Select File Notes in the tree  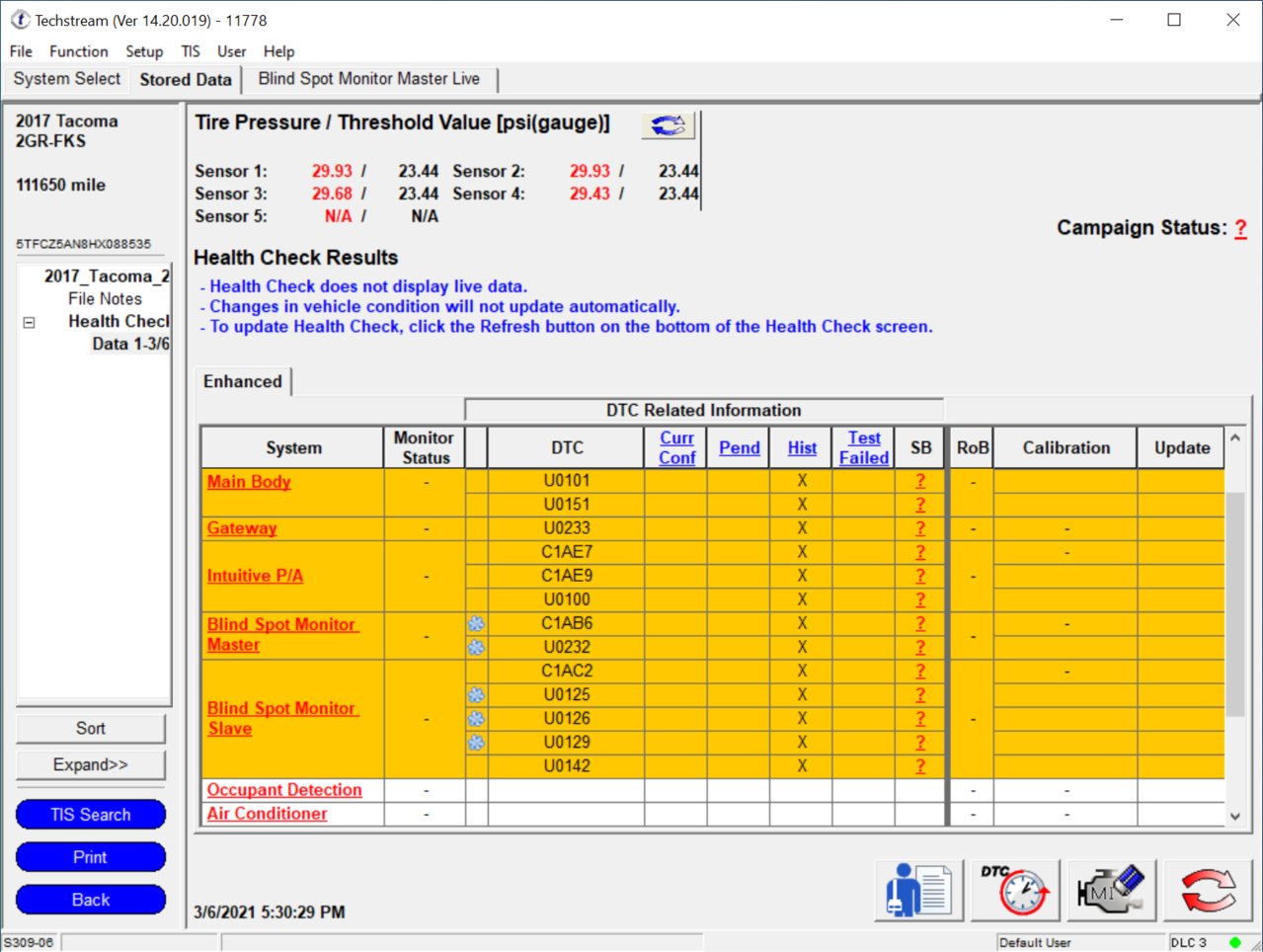105,299
